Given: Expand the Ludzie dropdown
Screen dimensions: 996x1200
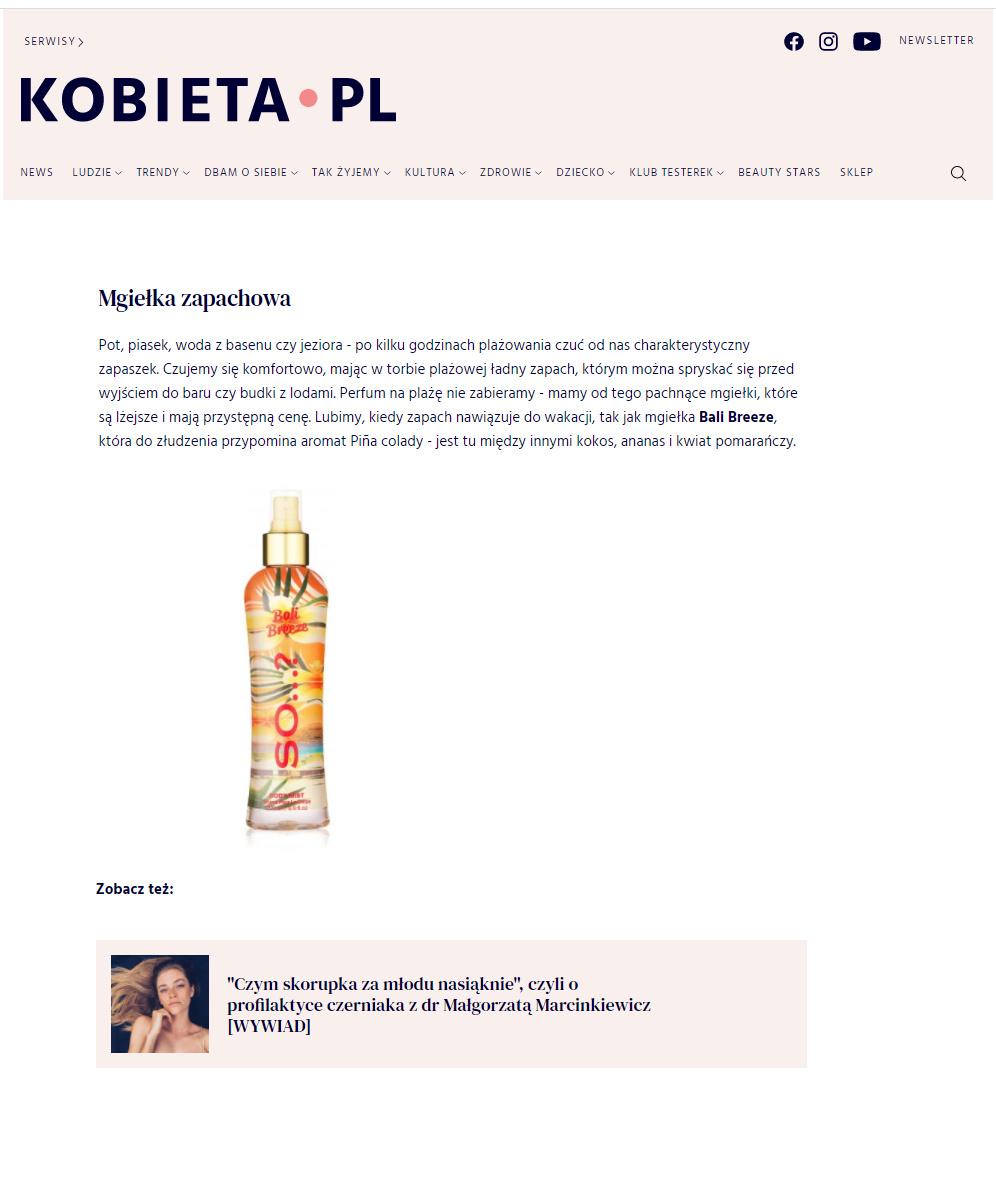Looking at the screenshot, I should [97, 173].
